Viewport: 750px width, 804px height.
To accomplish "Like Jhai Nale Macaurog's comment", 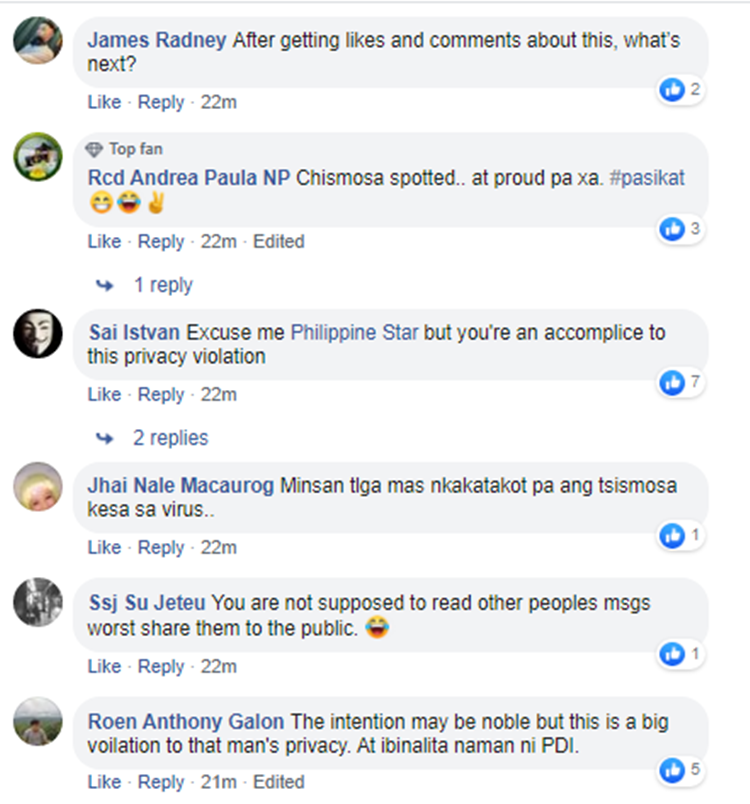I will tap(104, 547).
